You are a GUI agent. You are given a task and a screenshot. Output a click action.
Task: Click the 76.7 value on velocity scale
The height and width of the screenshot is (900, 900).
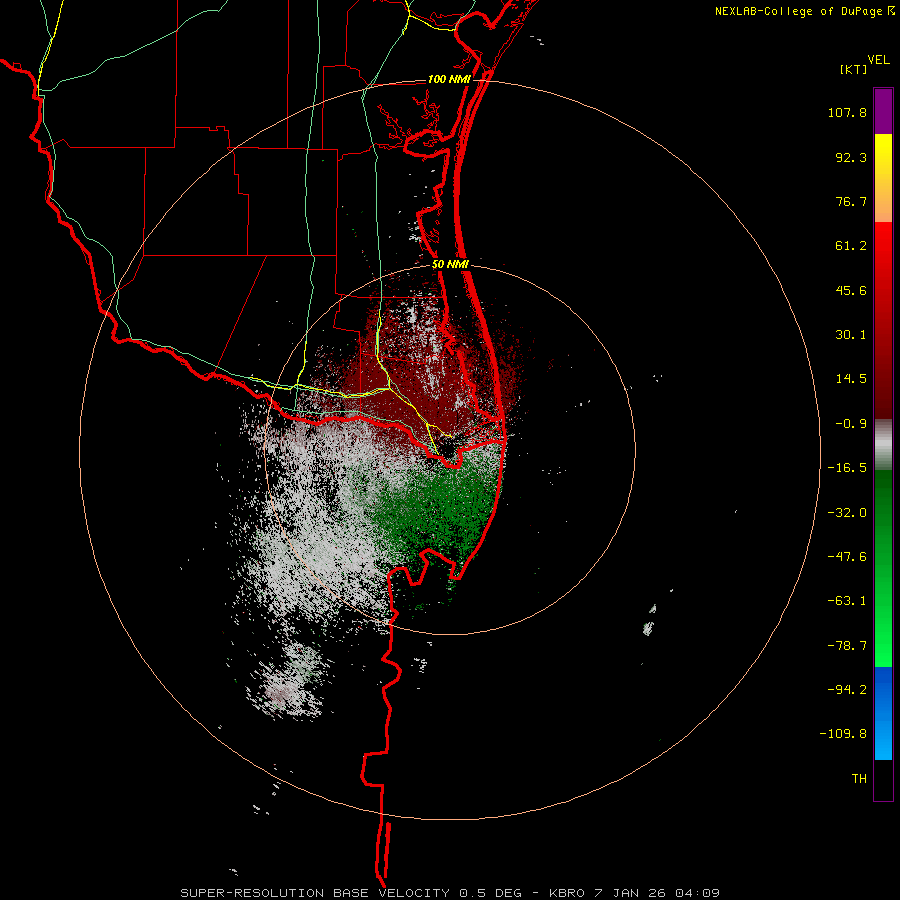click(851, 201)
